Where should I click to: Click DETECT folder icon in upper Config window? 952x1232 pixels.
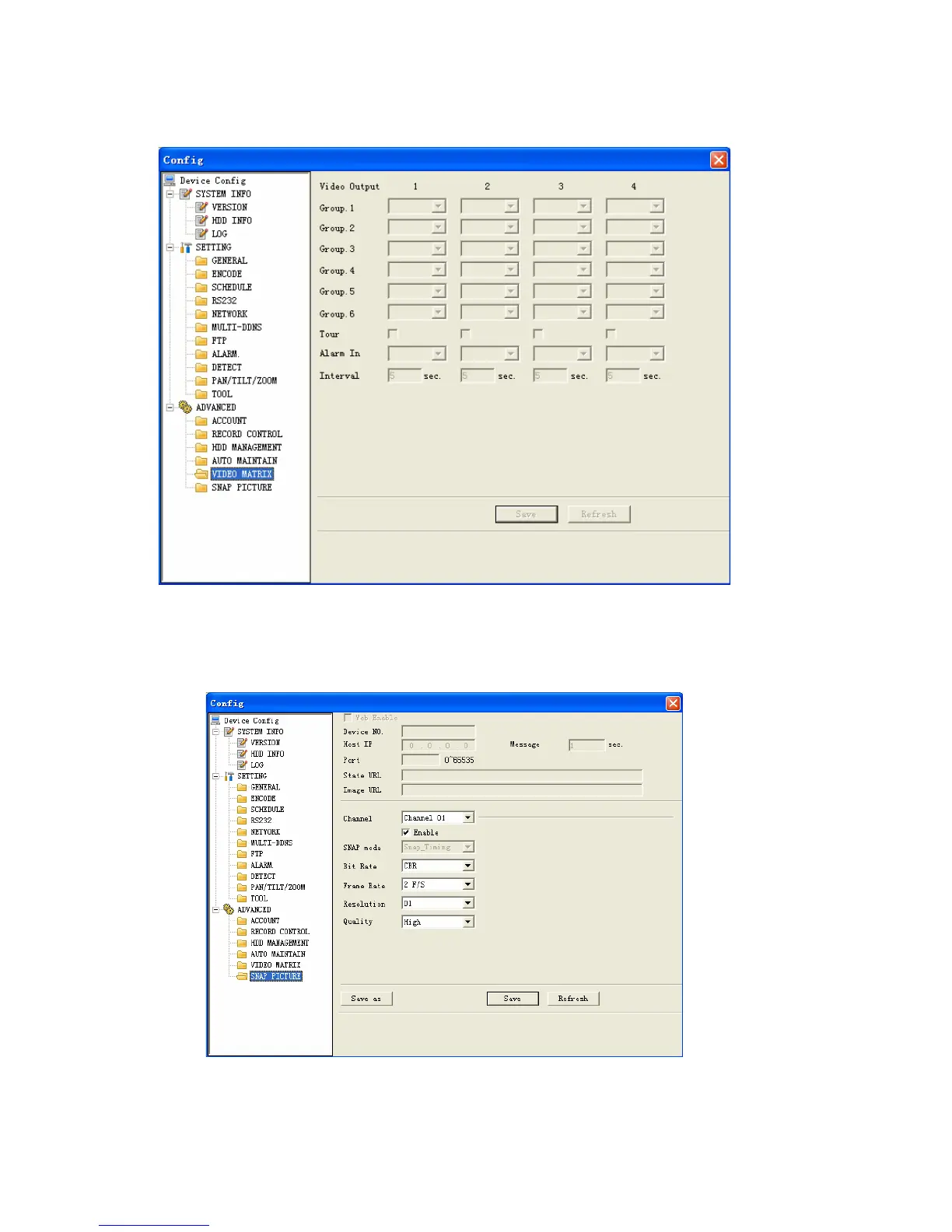pyautogui.click(x=201, y=367)
